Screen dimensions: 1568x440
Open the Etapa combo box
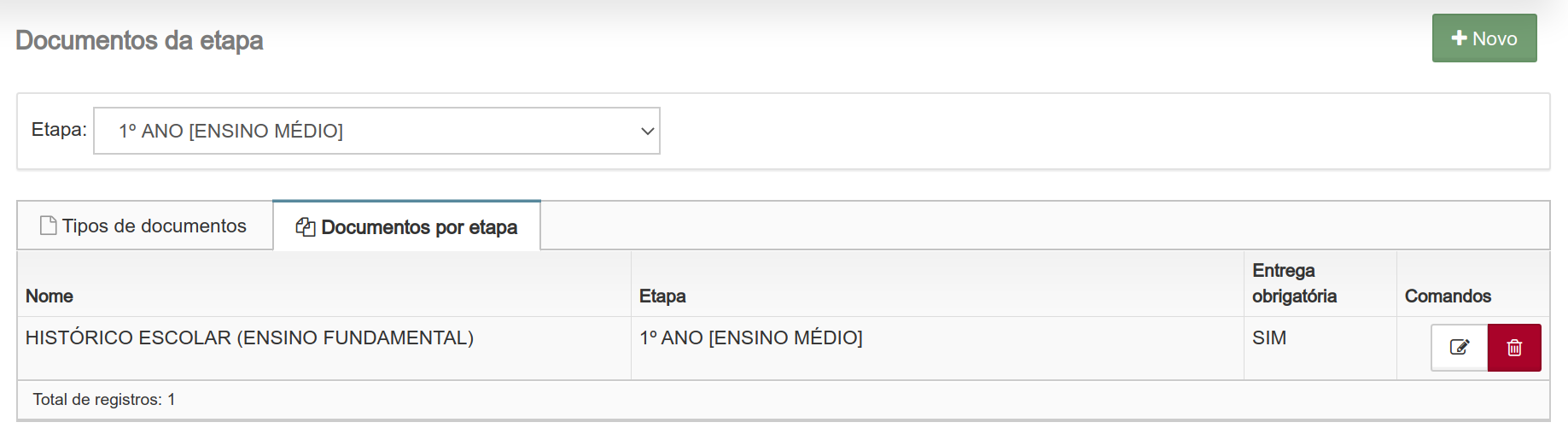pyautogui.click(x=376, y=131)
